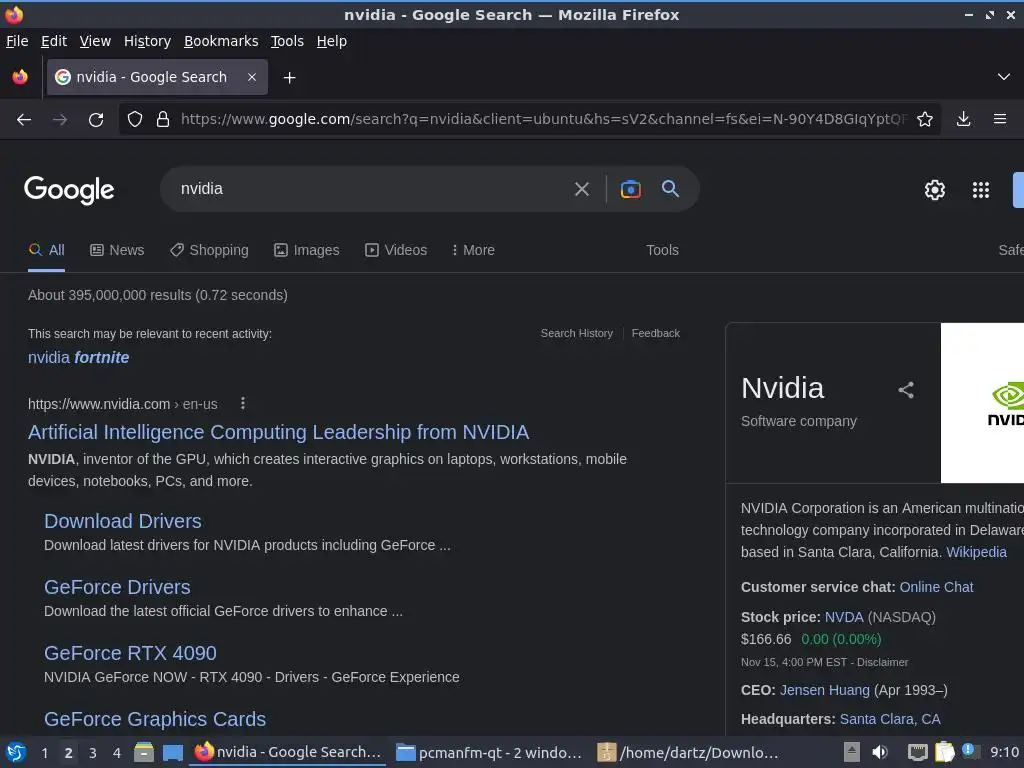Open GeForce Graphics Cards sitelink
The image size is (1024, 768).
155,718
